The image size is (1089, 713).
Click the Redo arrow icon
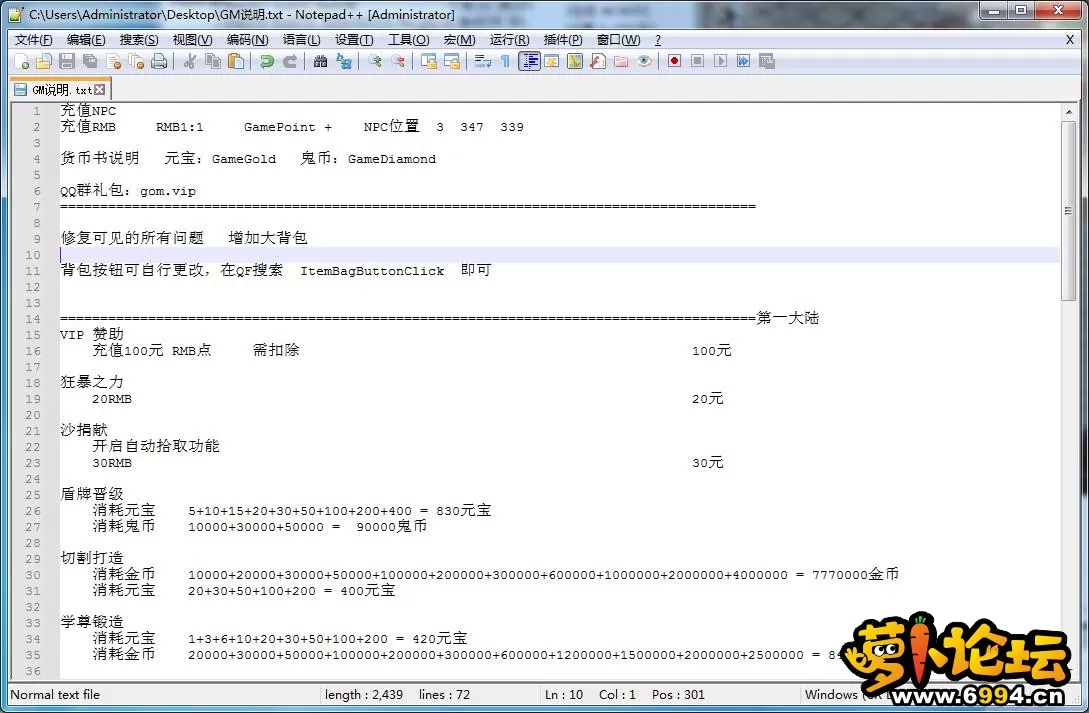(x=290, y=62)
